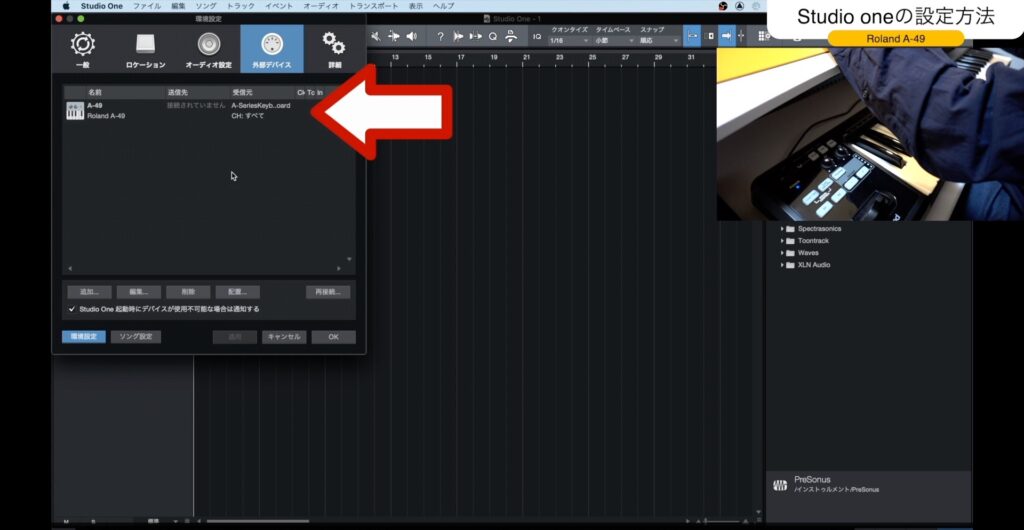Click the Apple menu icon
The height and width of the screenshot is (530, 1024).
pos(65,6)
